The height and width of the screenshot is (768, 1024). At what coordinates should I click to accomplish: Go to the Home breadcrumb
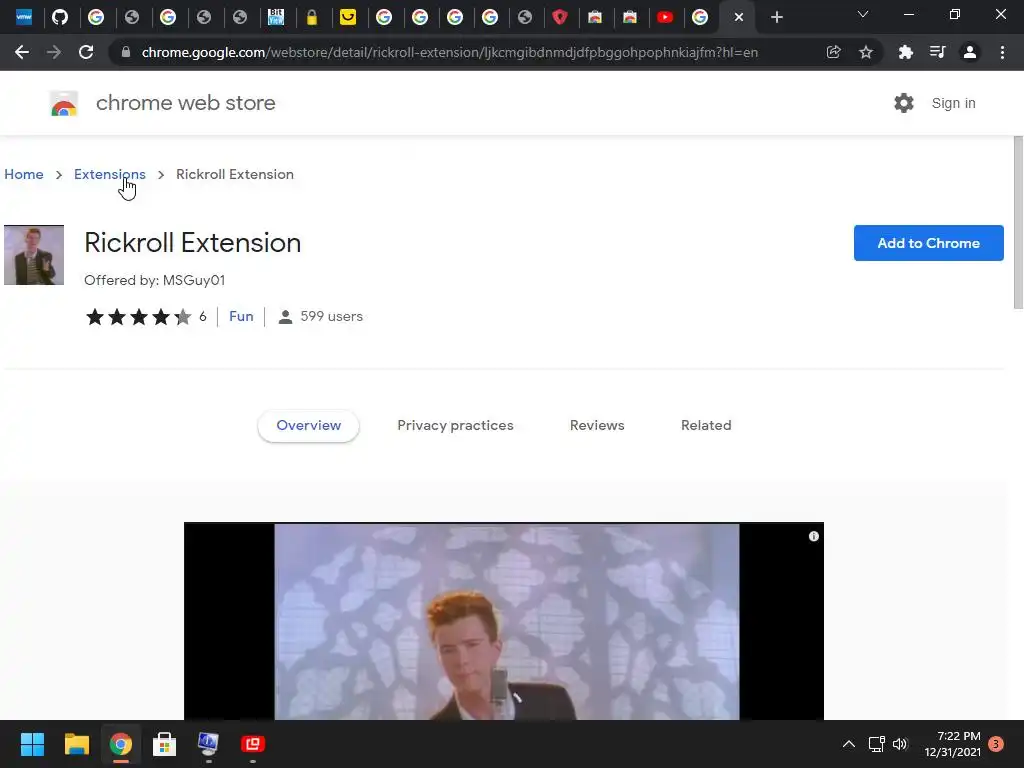tap(24, 174)
